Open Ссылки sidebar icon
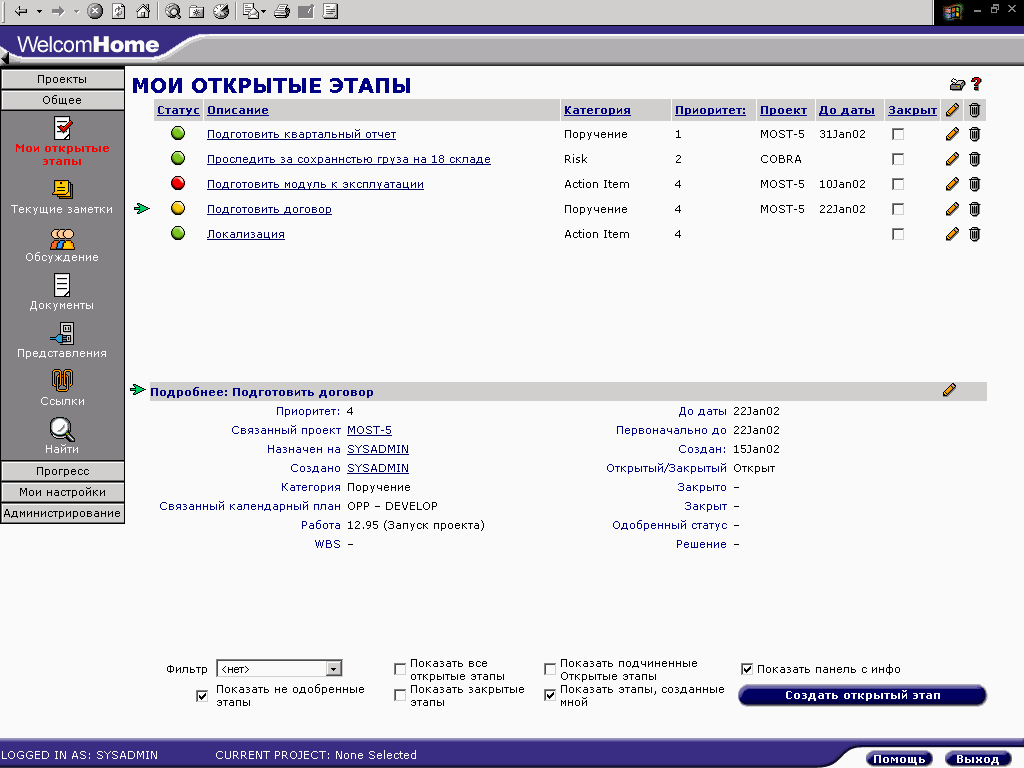The width and height of the screenshot is (1024, 768). point(62,381)
